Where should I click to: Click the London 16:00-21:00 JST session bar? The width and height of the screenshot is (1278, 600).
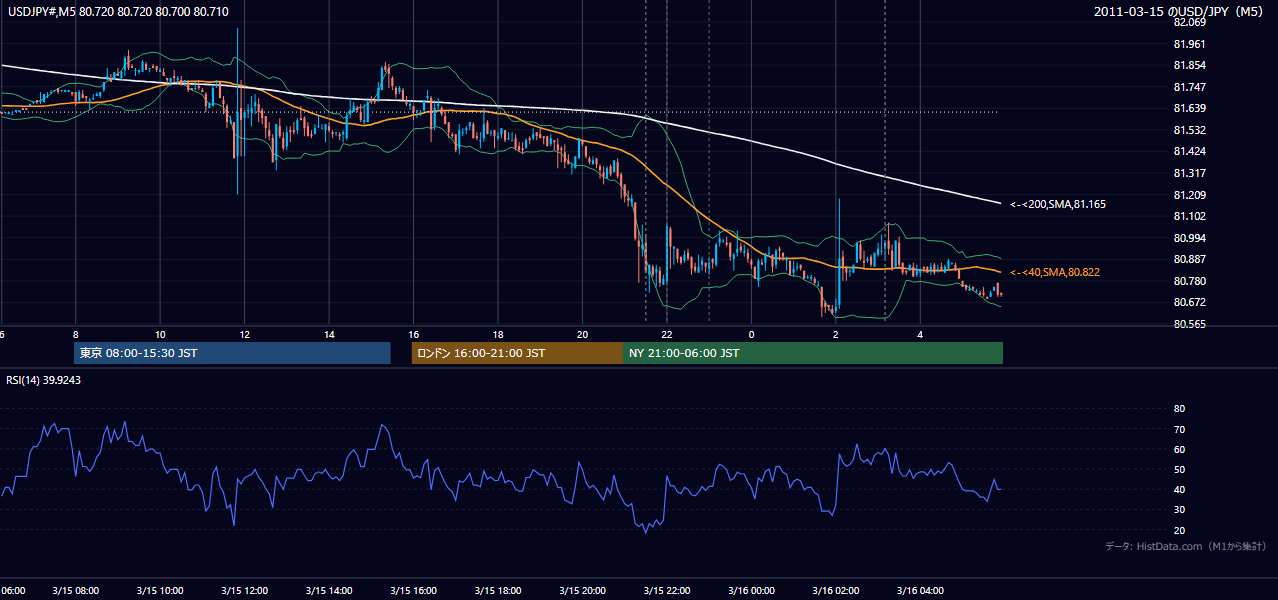click(517, 353)
